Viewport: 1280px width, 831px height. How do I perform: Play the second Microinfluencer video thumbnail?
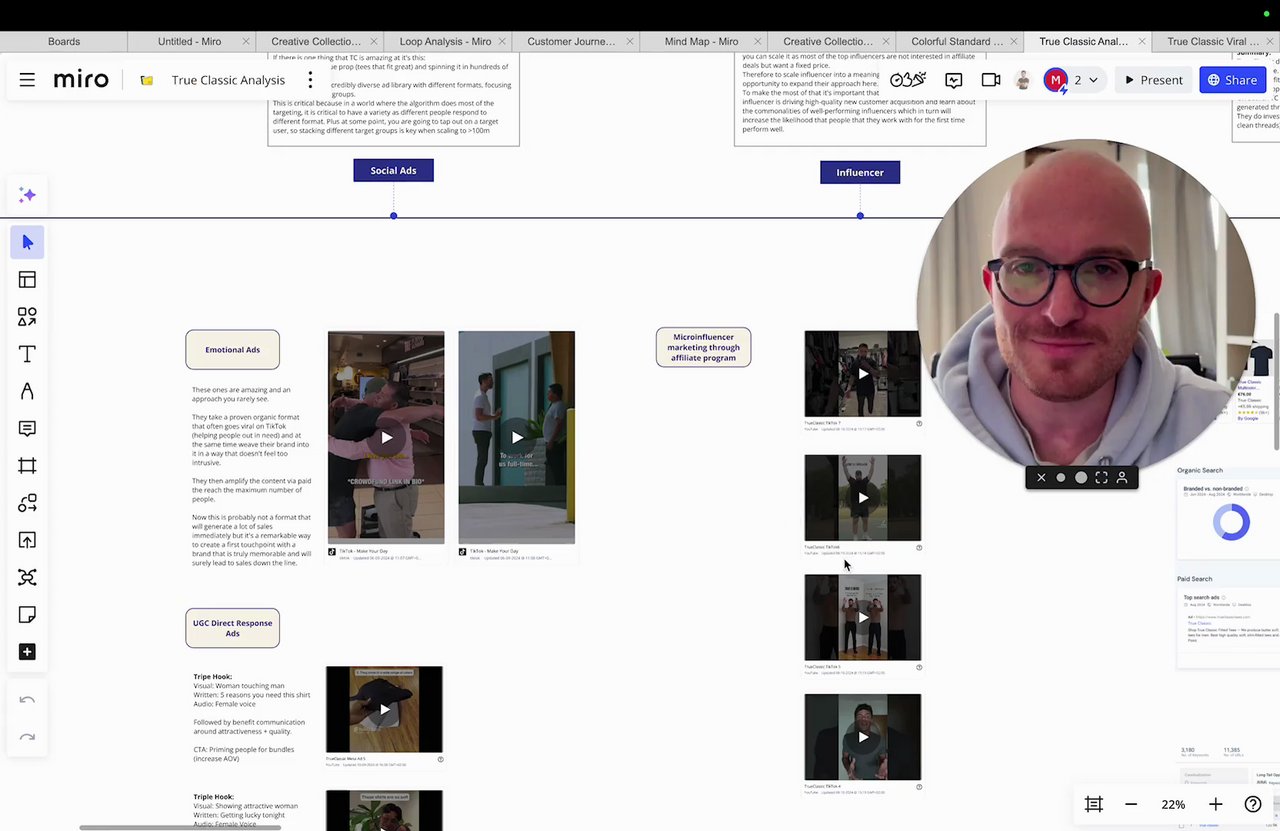[x=863, y=497]
